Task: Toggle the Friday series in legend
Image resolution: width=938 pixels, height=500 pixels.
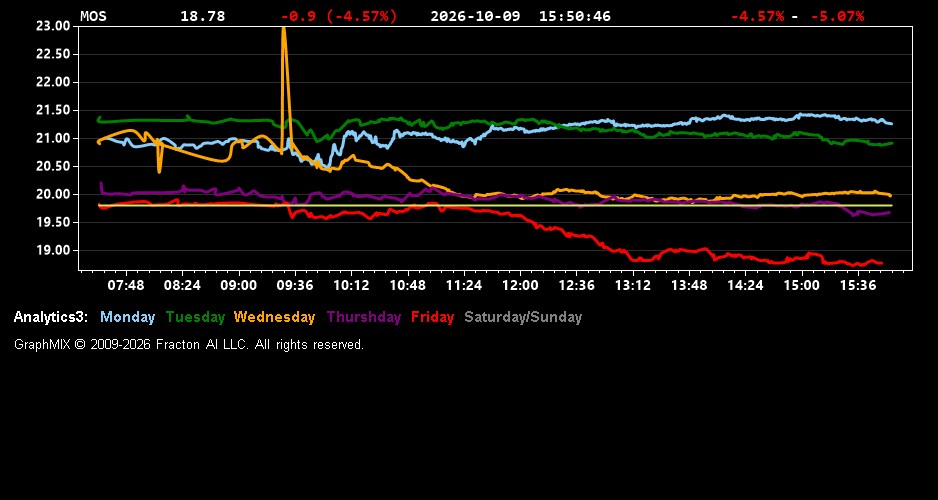Action: pyautogui.click(x=433, y=318)
